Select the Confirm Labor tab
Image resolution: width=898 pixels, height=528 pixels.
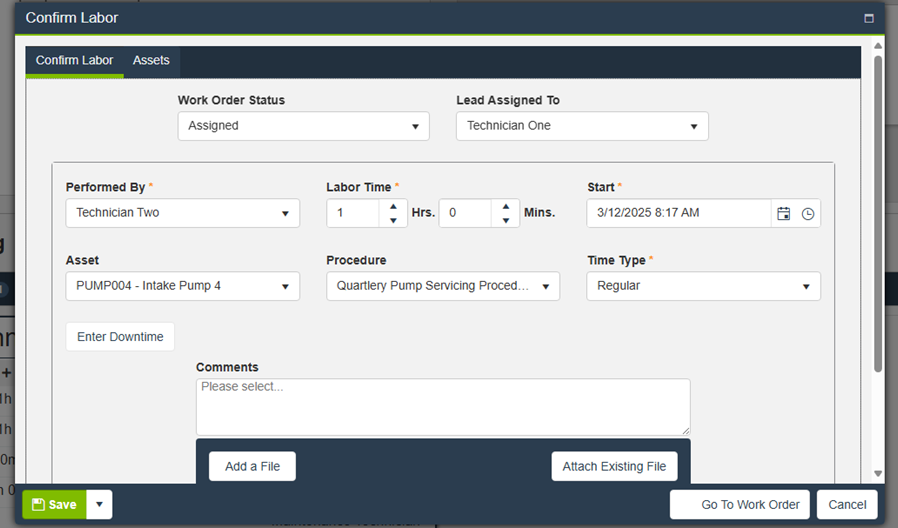click(75, 61)
